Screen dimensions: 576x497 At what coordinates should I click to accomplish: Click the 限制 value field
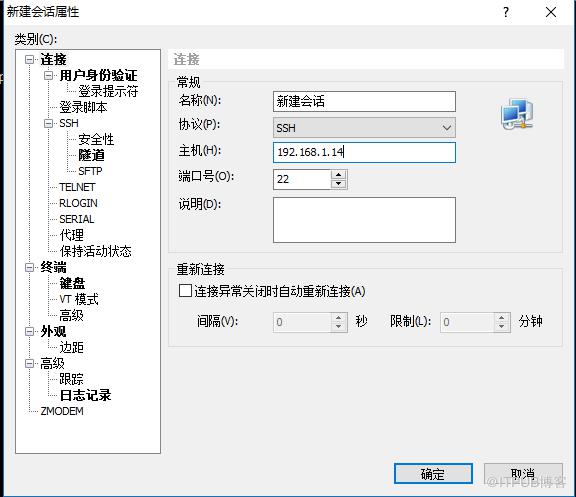coord(467,322)
